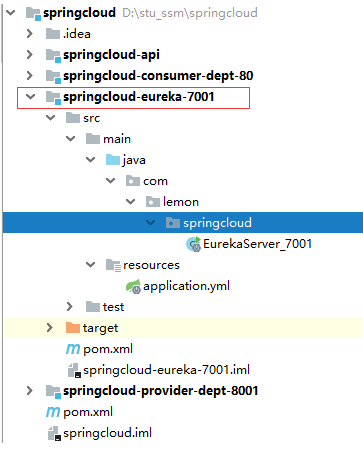Viewport: 363px width, 453px height.
Task: Expand the target folder
Action: (50, 328)
